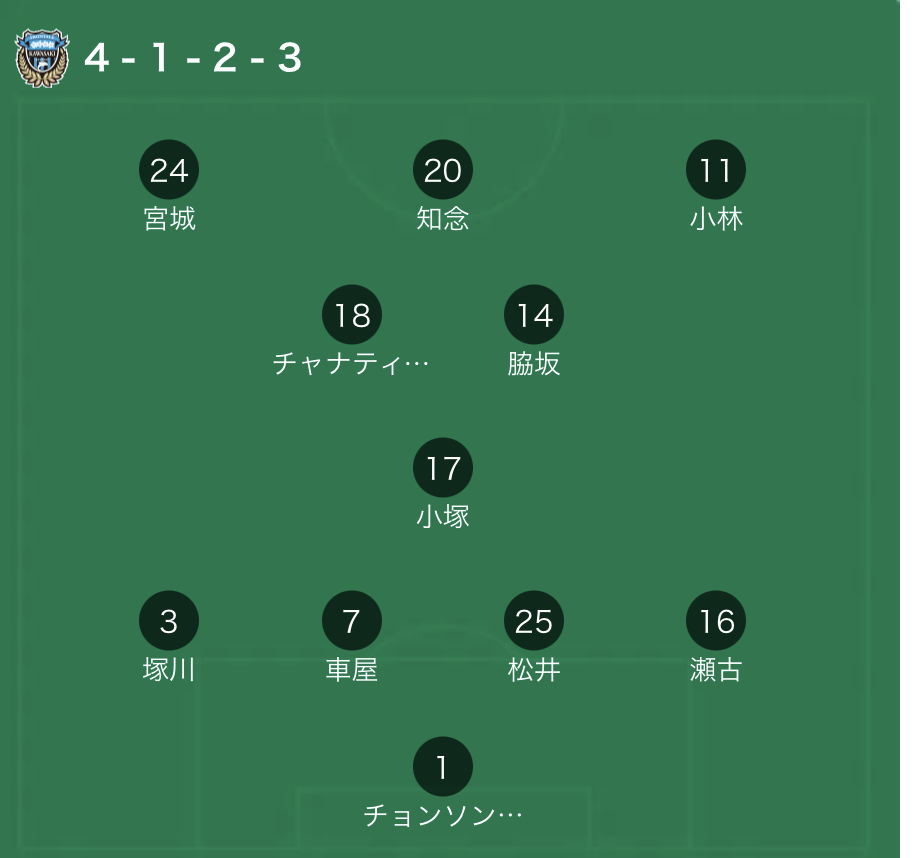Screen dimensions: 917x858
Task: Select player number 16 circle
Action: tap(716, 621)
